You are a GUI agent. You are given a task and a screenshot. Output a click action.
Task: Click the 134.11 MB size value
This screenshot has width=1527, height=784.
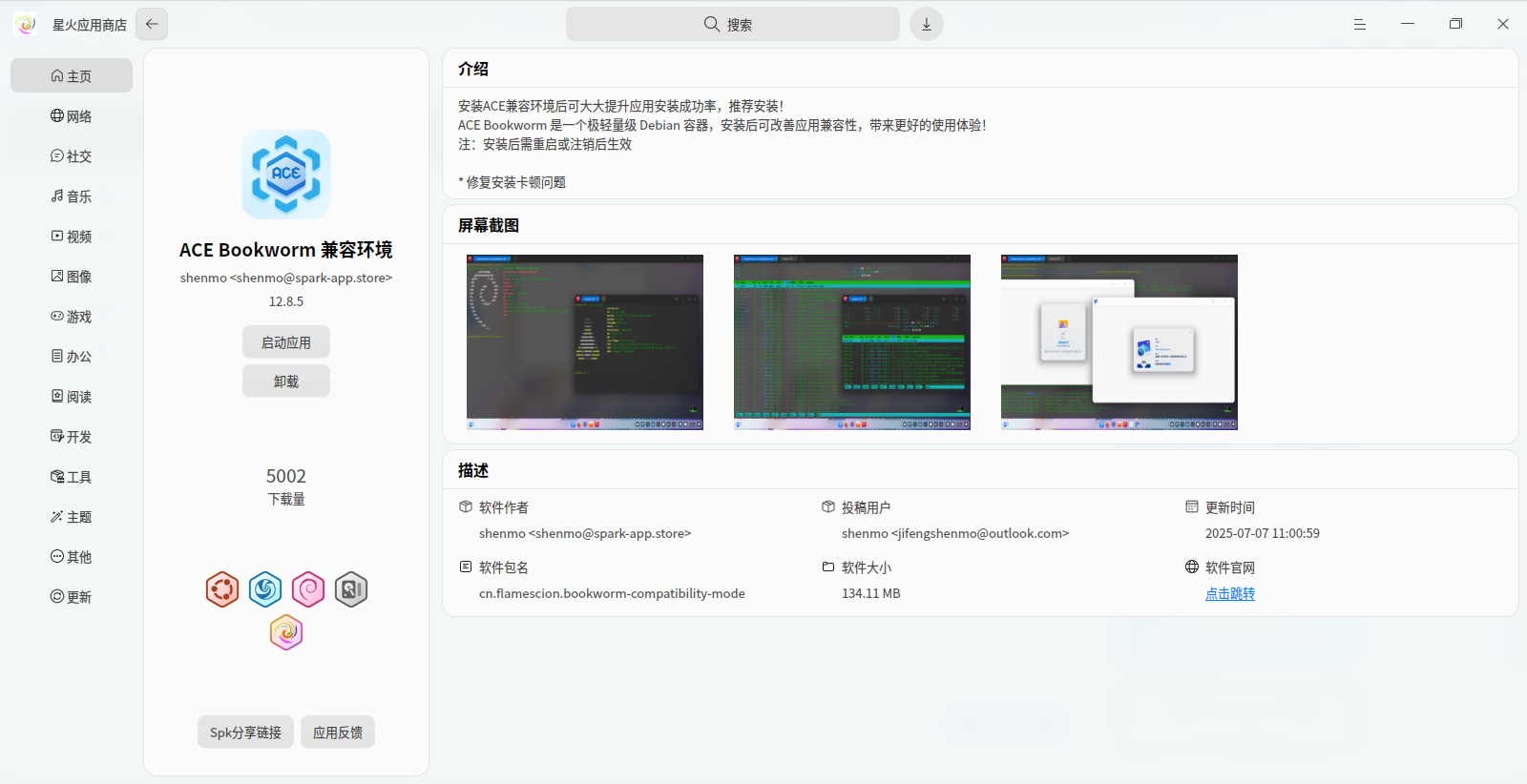coord(871,593)
